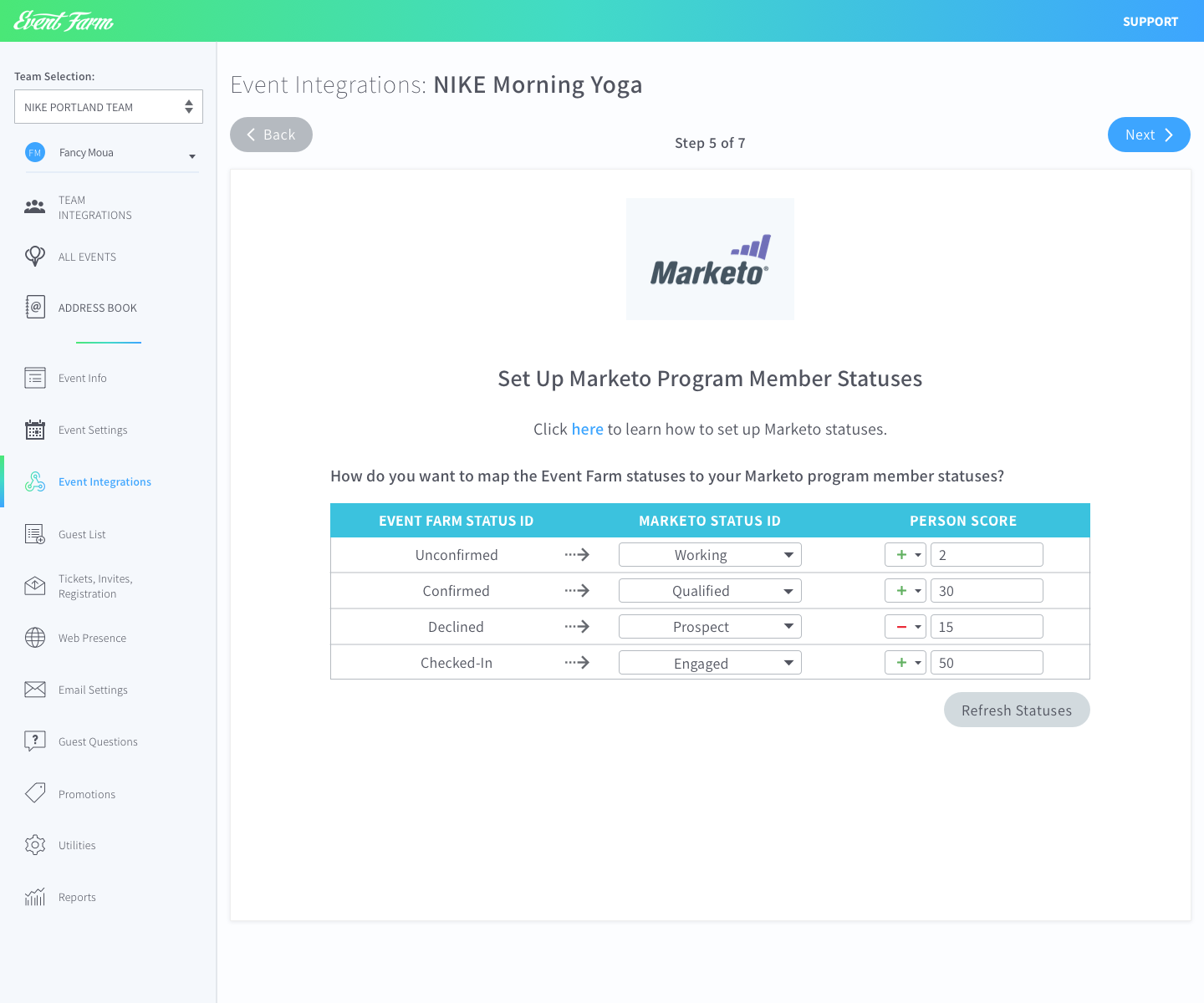Edit the Checked-In person score field
1204x1003 pixels.
[987, 663]
